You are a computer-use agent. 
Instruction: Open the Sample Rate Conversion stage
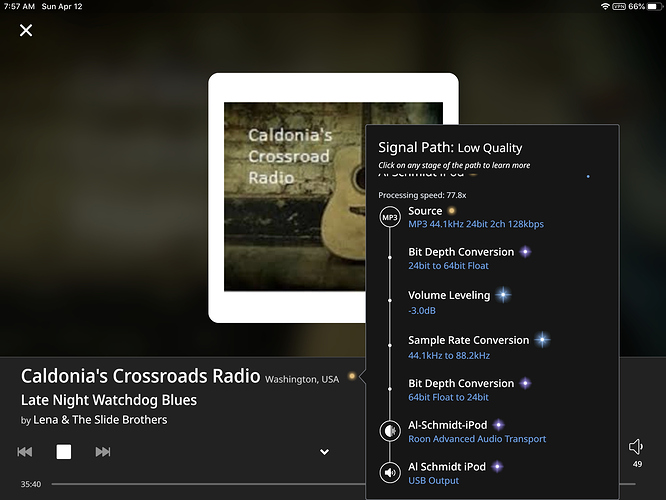468,340
